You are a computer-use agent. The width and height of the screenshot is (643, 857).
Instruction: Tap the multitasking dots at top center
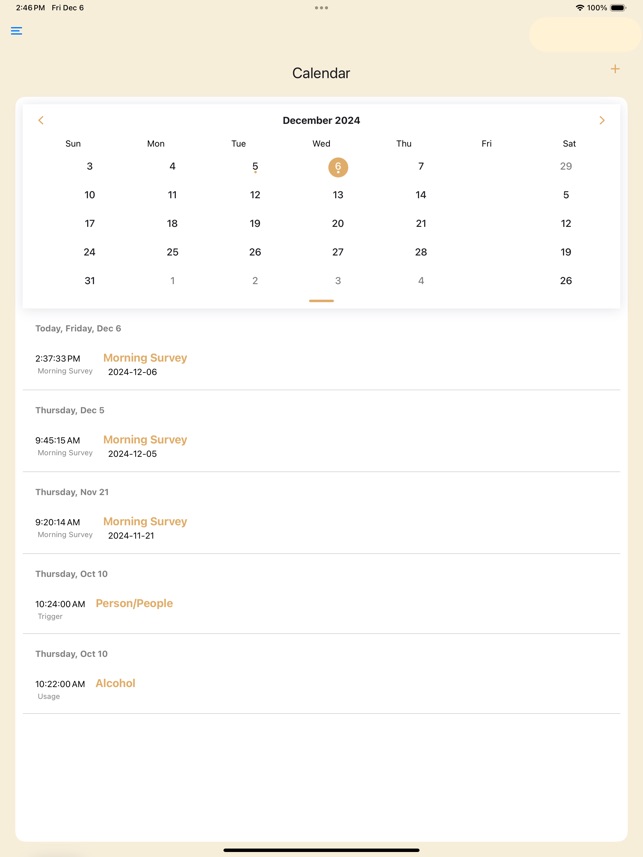click(321, 8)
